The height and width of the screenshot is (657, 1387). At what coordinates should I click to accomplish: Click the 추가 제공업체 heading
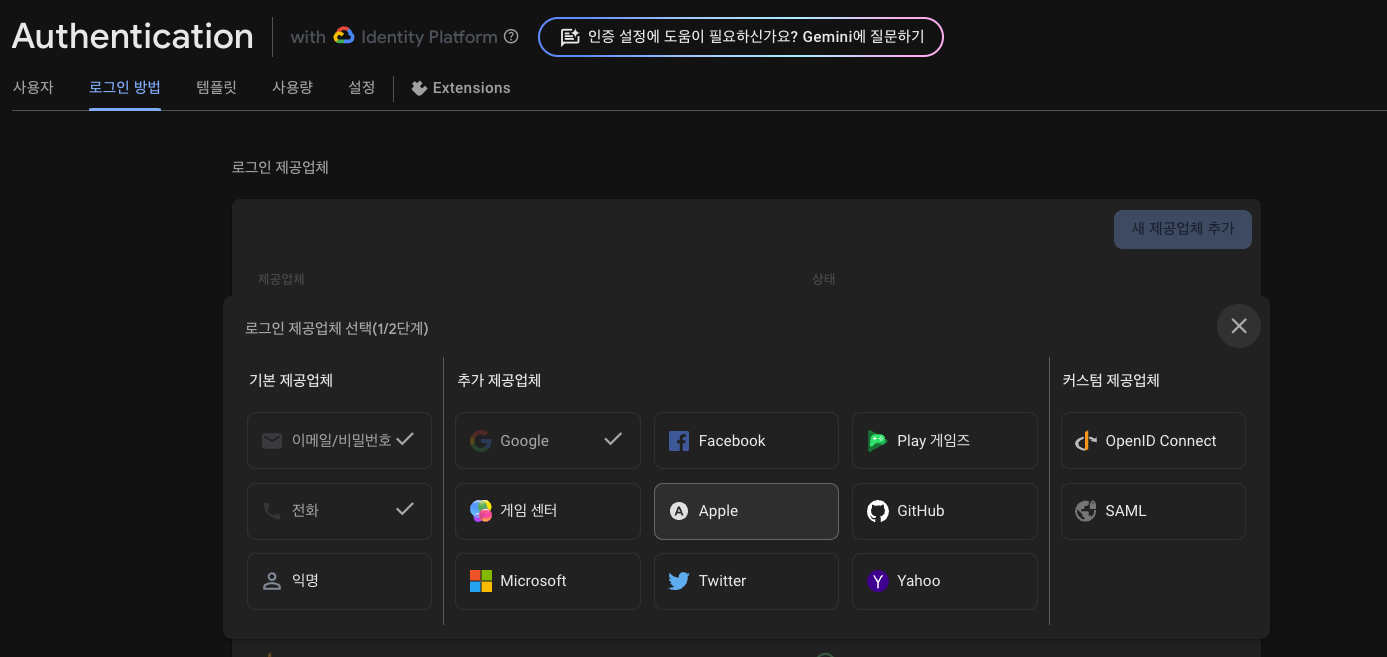(499, 380)
